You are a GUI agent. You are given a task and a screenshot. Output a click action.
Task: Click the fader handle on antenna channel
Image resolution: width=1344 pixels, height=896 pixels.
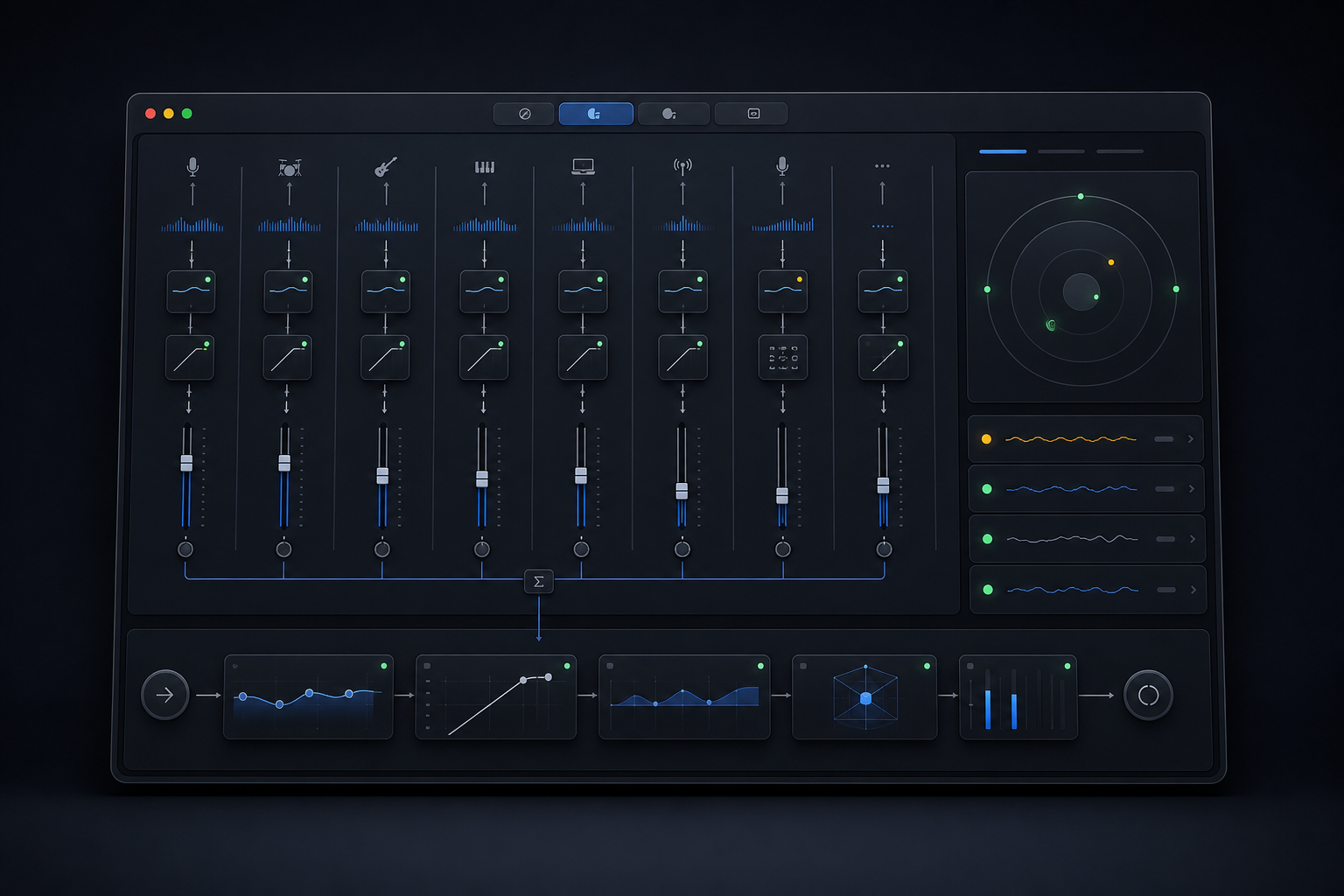tap(682, 491)
